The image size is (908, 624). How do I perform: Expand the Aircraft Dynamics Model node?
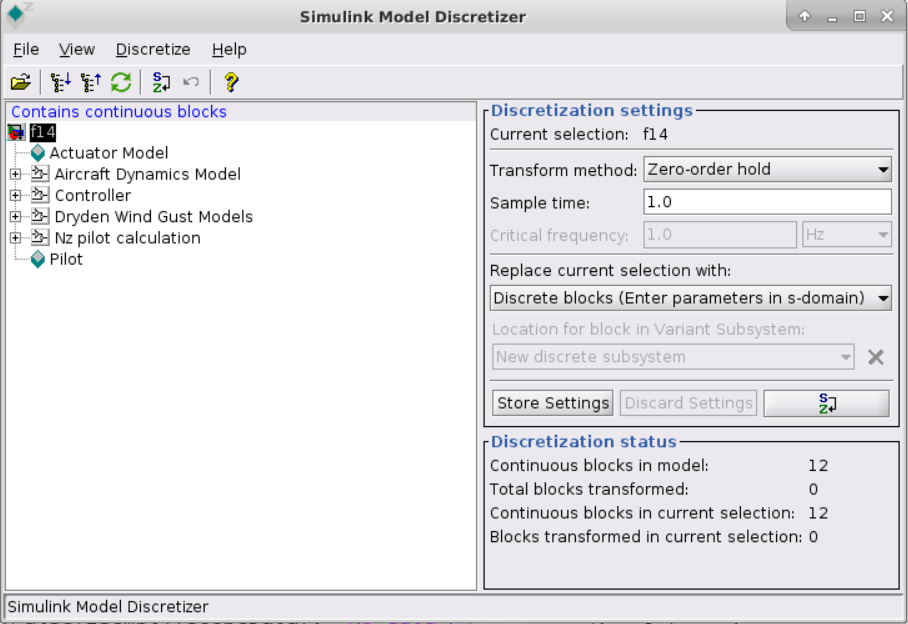15,174
